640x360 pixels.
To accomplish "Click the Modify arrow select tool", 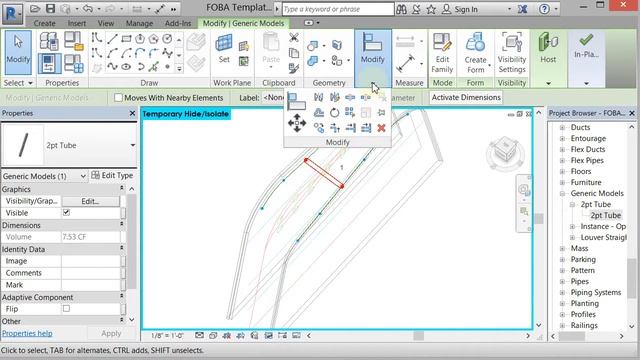I will 18,52.
